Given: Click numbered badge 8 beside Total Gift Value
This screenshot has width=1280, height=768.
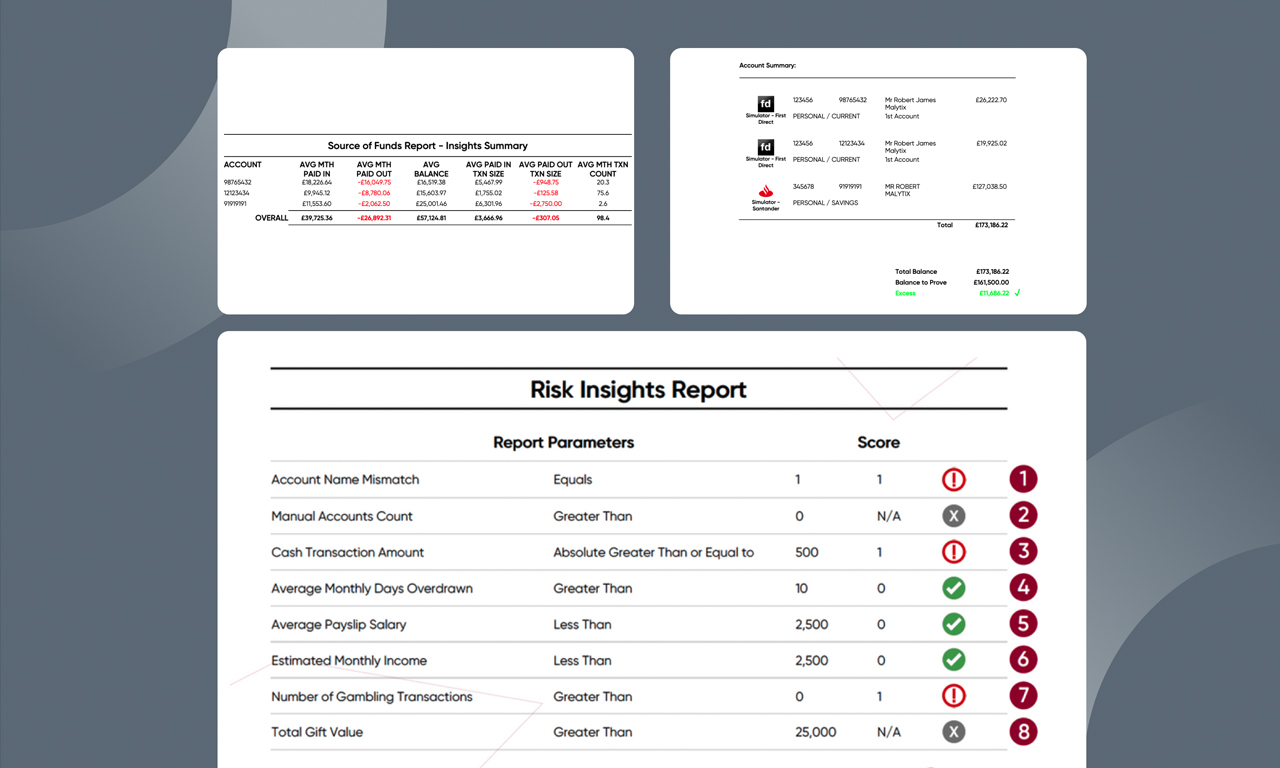Looking at the screenshot, I should point(1023,731).
